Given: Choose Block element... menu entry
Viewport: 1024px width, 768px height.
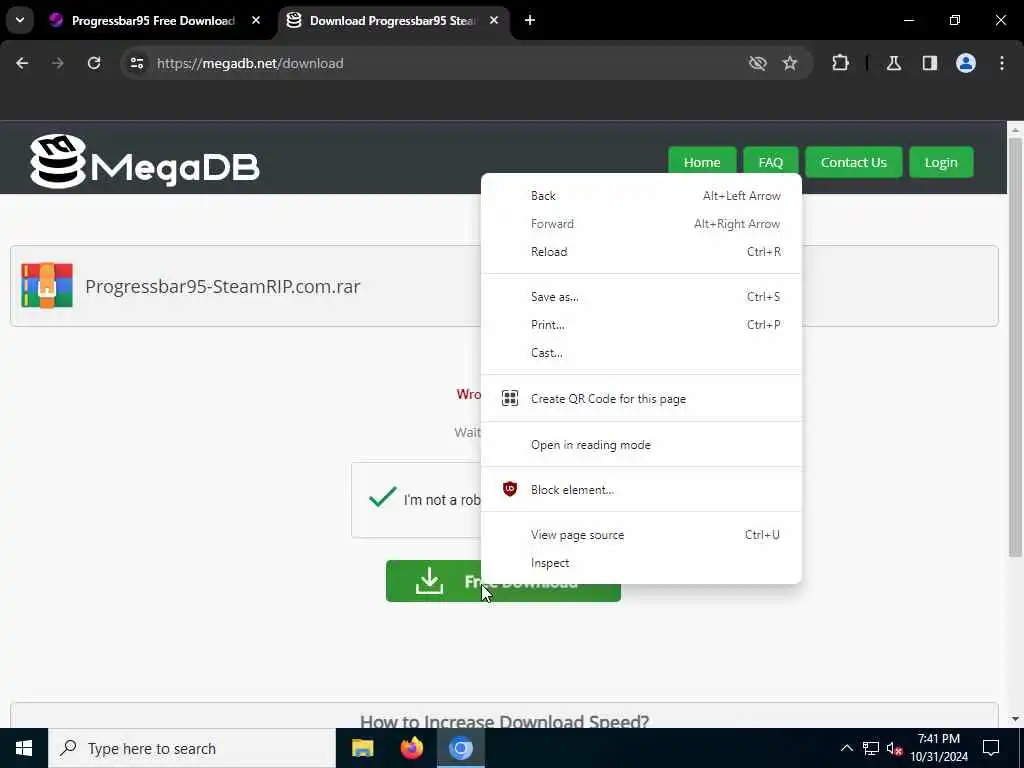Looking at the screenshot, I should (641, 490).
